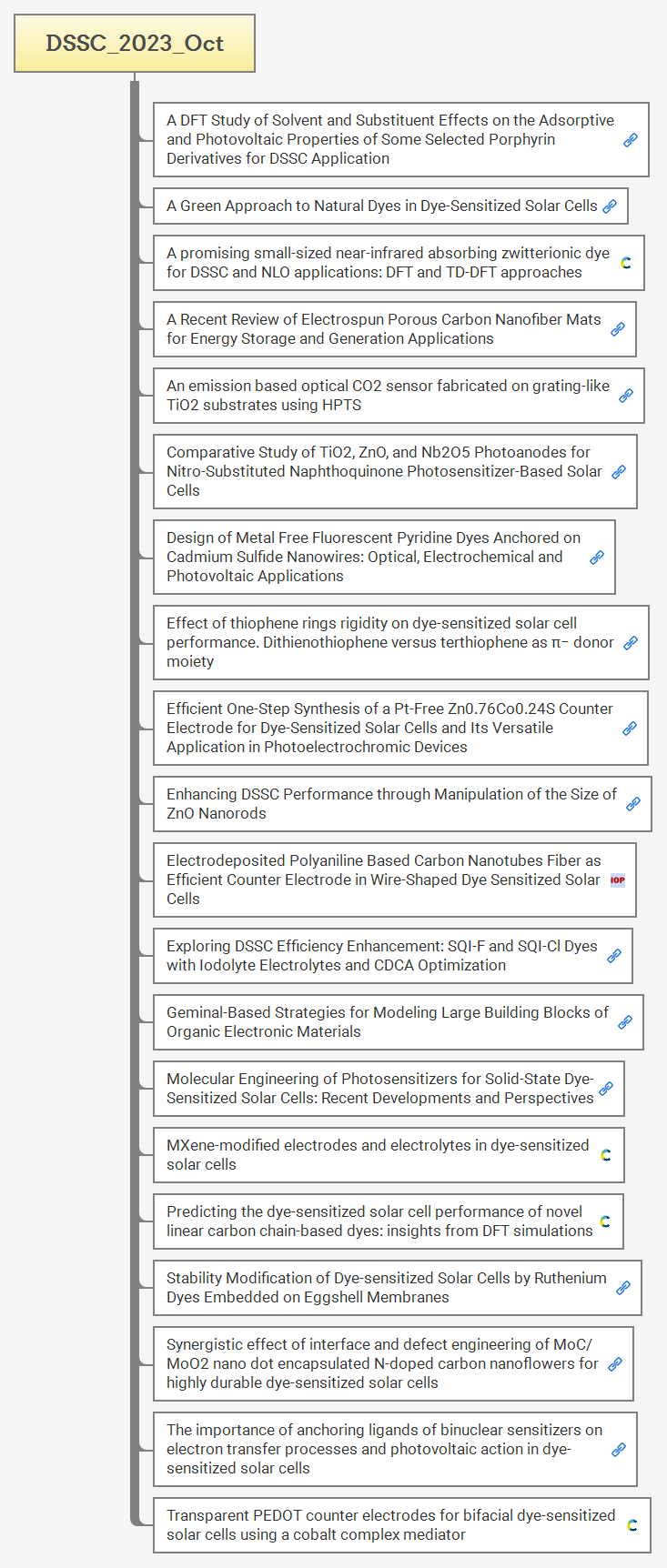
Task: Select linear carbon chain-based dyes node
Action: click(x=379, y=1221)
